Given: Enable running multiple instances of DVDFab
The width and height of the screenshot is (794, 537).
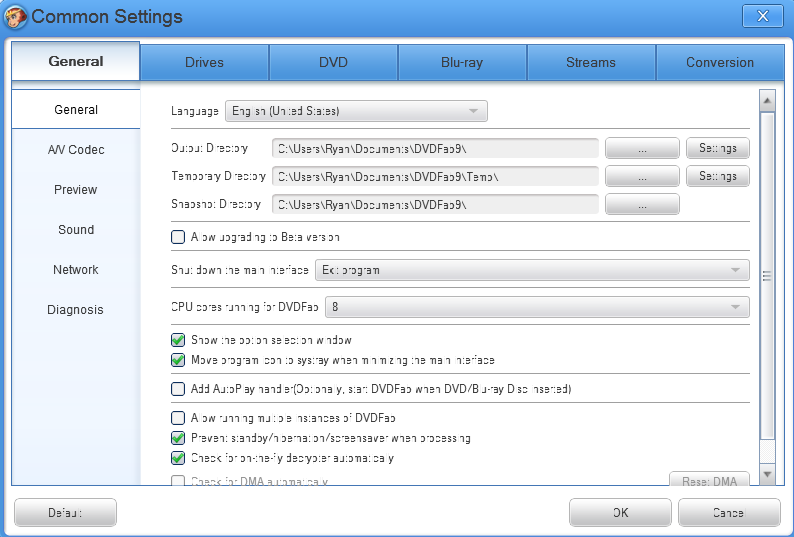Looking at the screenshot, I should (x=178, y=418).
